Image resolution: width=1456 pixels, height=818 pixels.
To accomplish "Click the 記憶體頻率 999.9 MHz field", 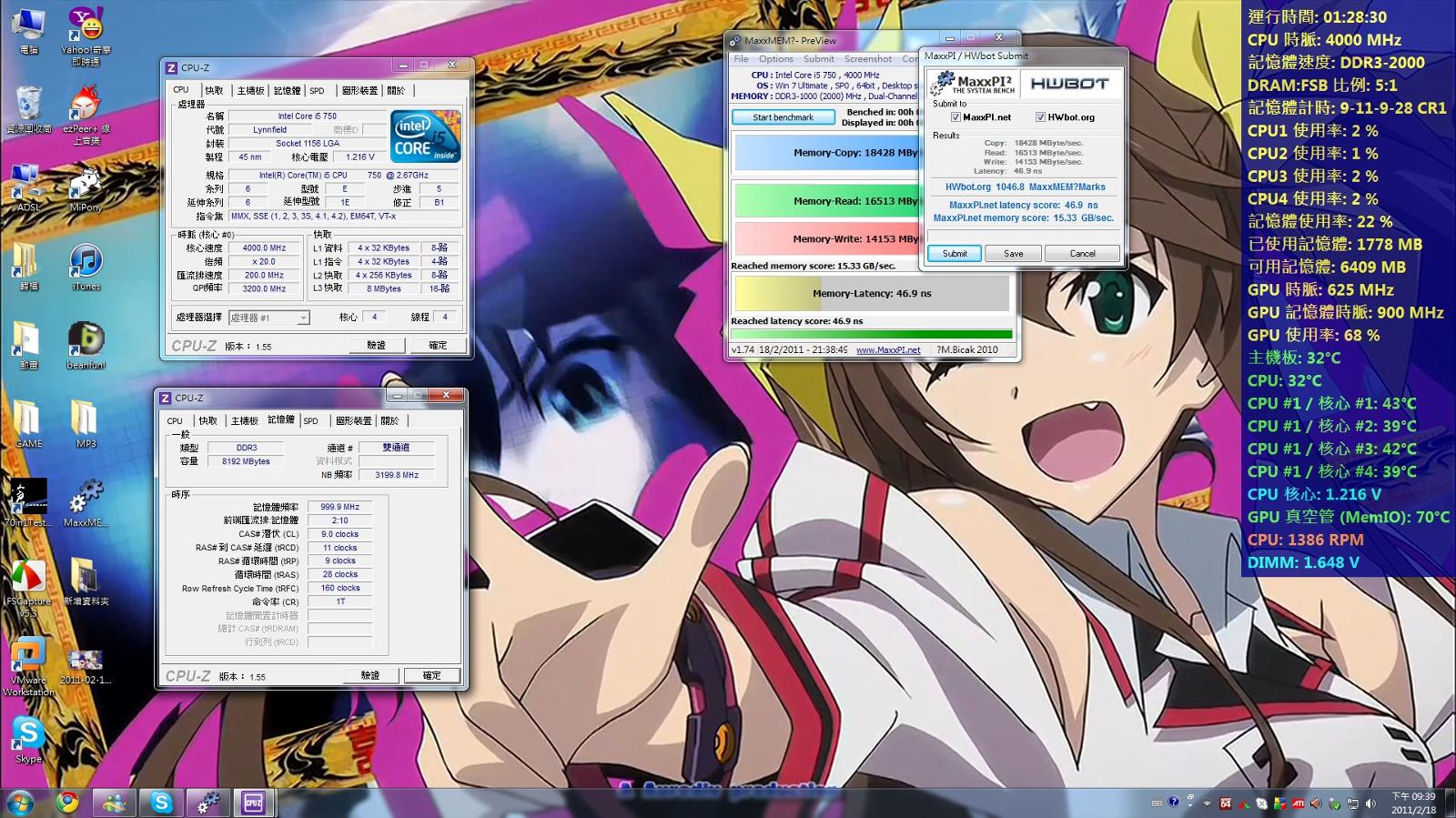I will tap(339, 507).
